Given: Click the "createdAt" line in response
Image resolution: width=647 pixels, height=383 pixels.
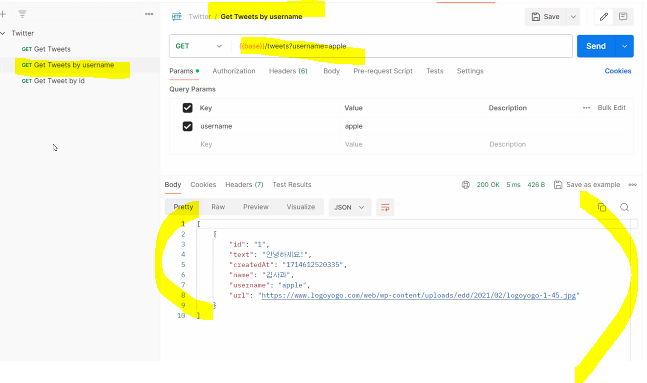Looking at the screenshot, I should coord(288,265).
